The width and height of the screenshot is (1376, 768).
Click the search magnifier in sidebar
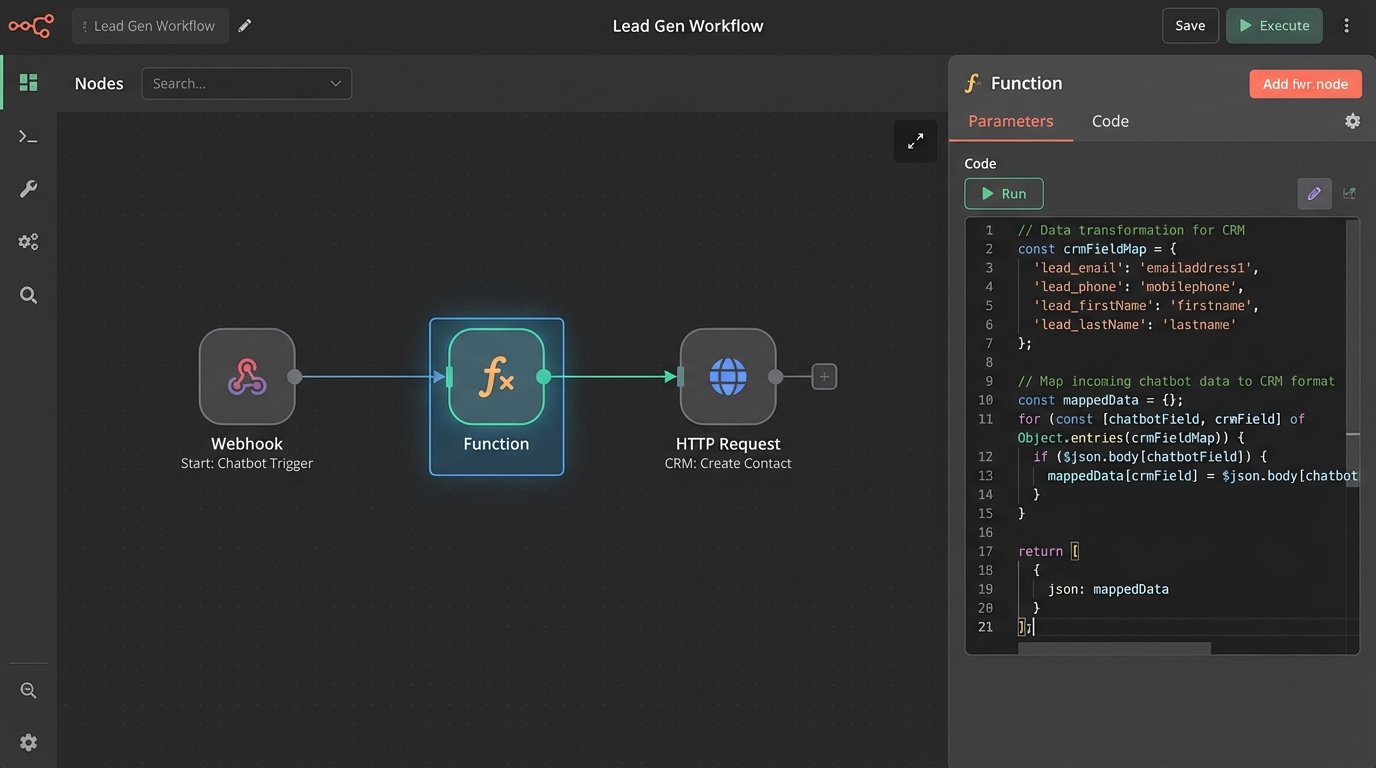click(28, 295)
